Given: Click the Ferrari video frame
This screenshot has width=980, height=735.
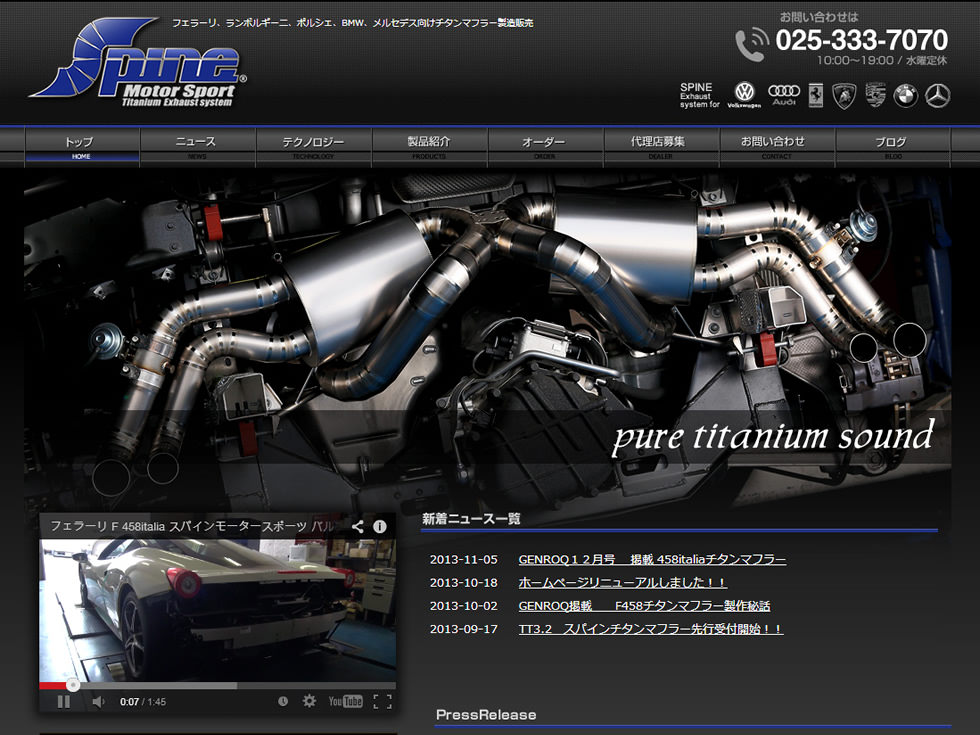Looking at the screenshot, I should [218, 611].
